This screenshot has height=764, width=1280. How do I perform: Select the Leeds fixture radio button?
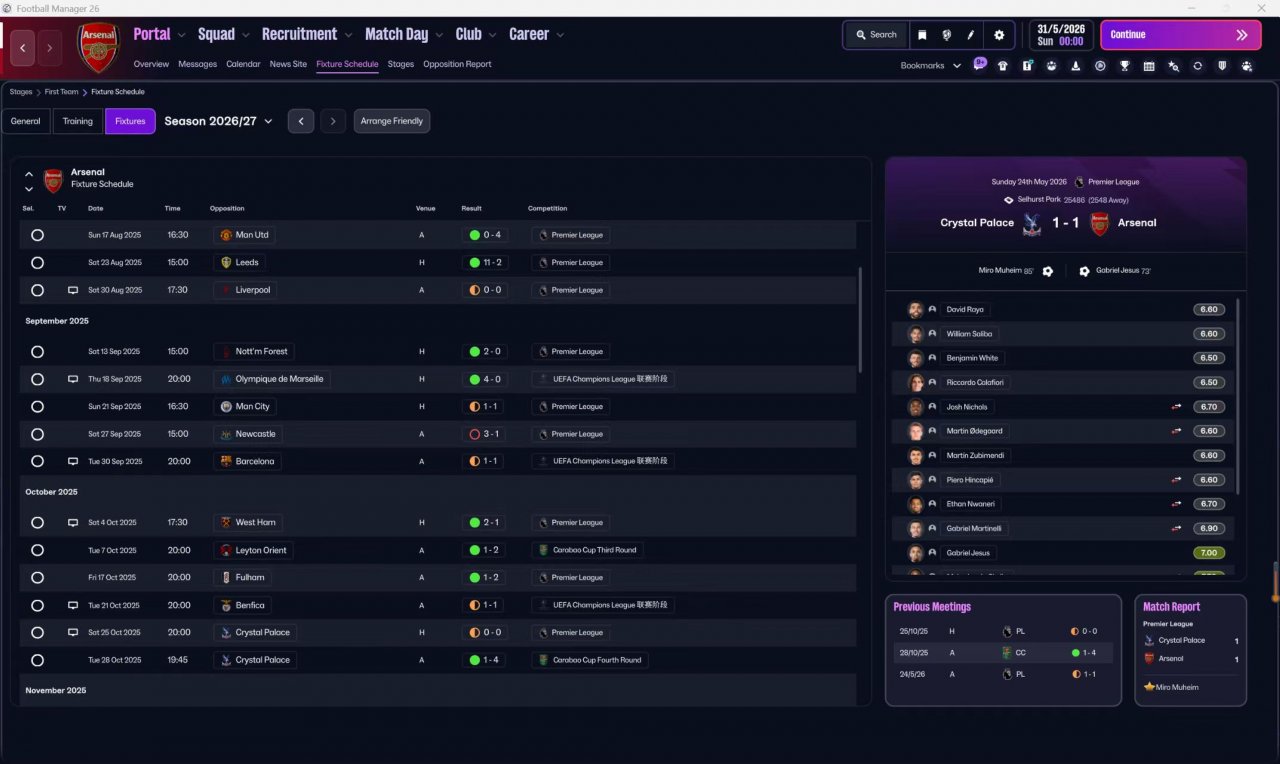(x=37, y=263)
